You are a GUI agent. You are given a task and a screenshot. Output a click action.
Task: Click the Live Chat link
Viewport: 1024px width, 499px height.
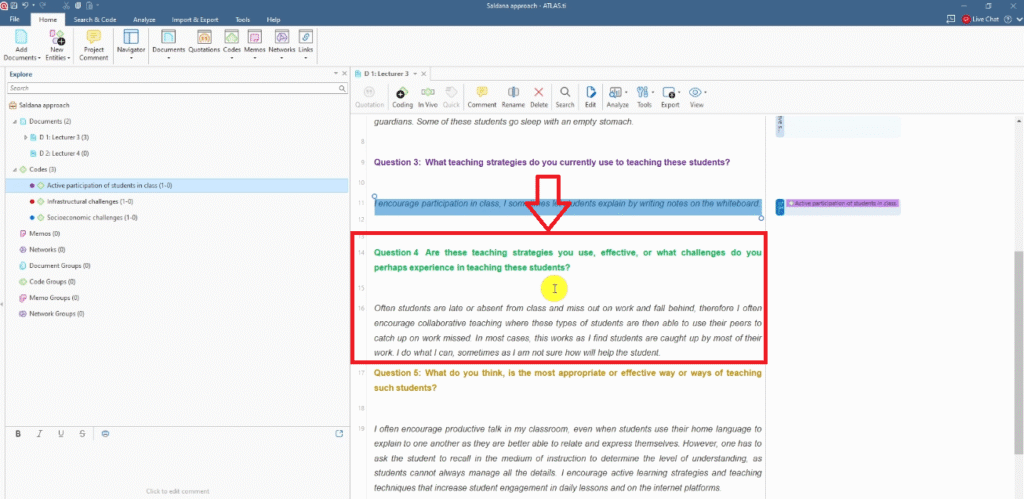coord(985,19)
